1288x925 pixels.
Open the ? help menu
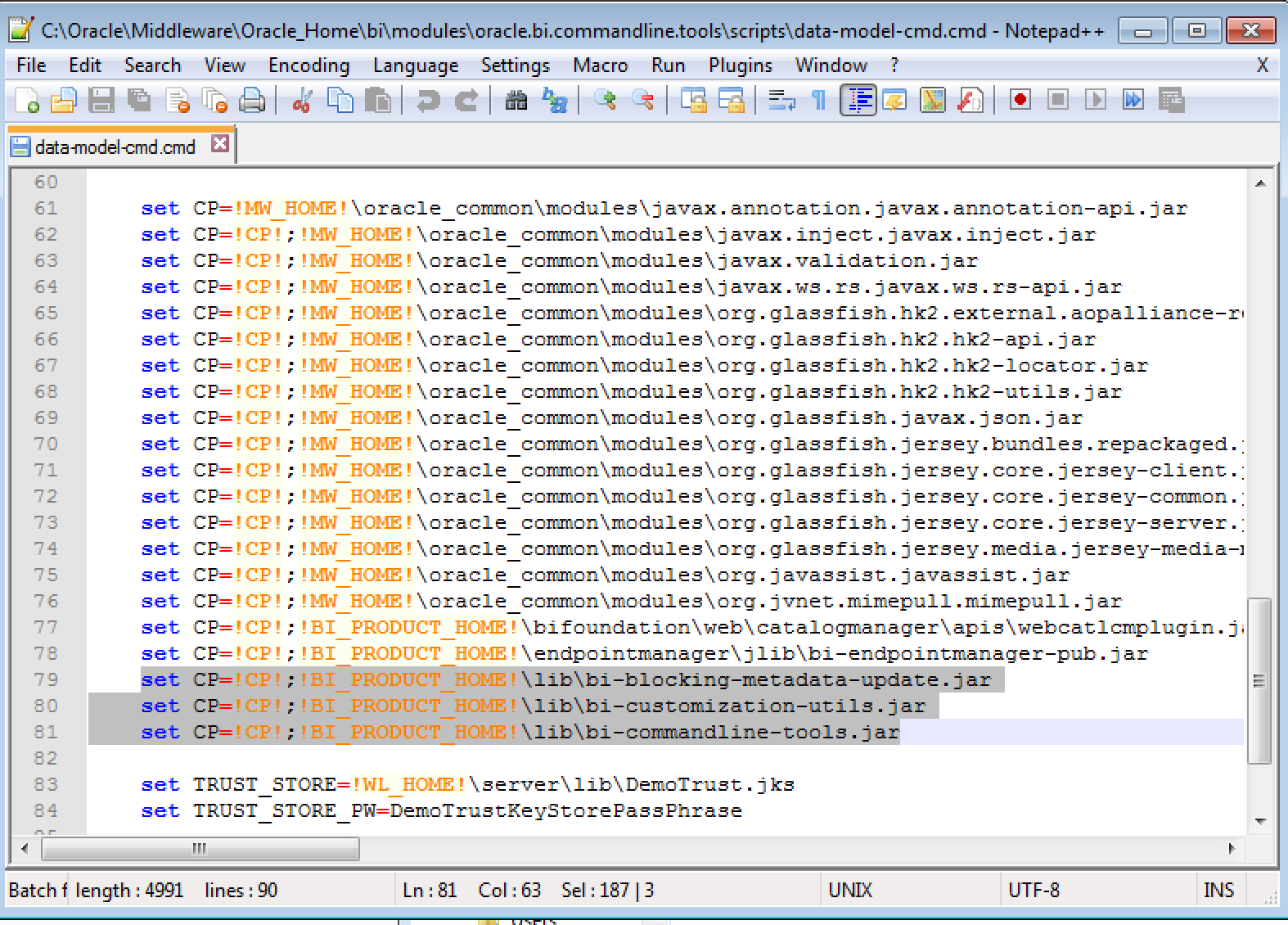pyautogui.click(x=894, y=65)
